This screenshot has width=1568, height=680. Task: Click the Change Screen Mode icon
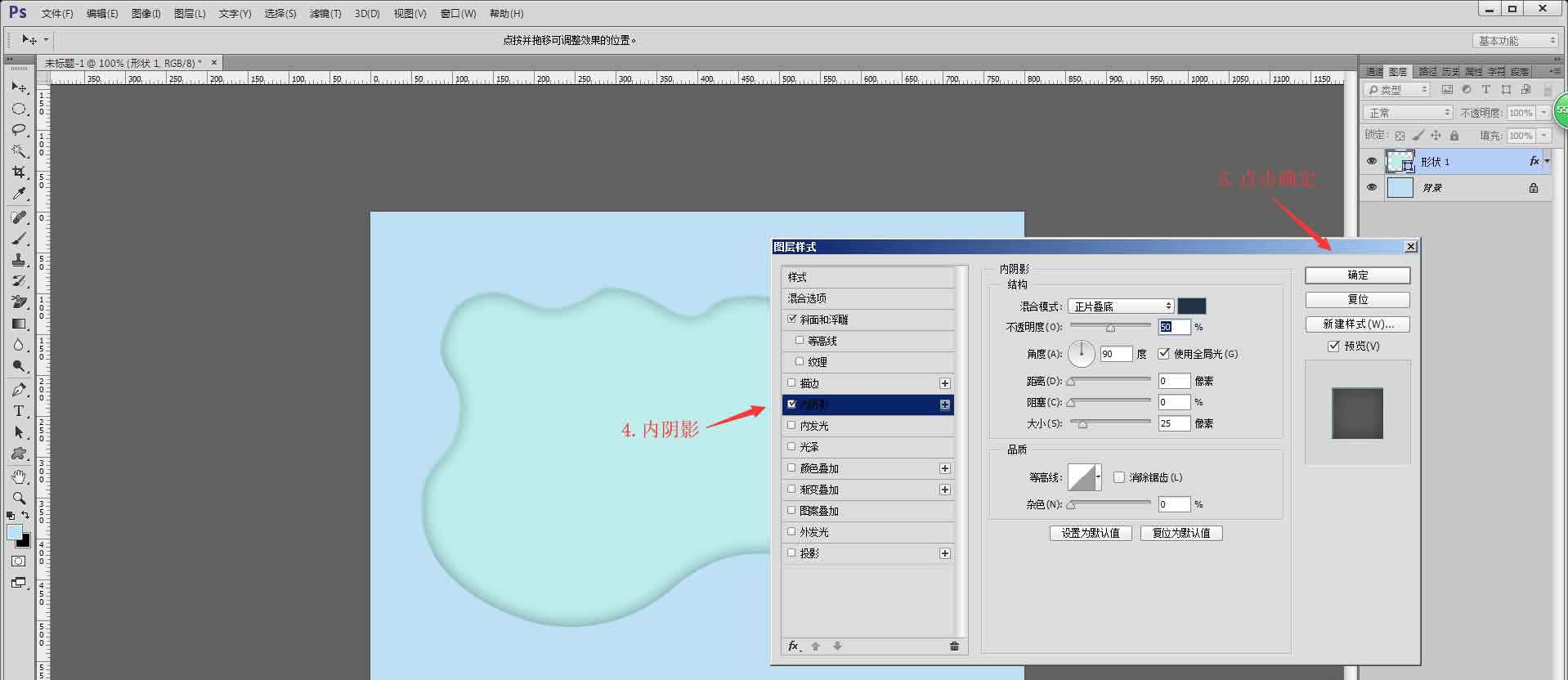point(19,583)
